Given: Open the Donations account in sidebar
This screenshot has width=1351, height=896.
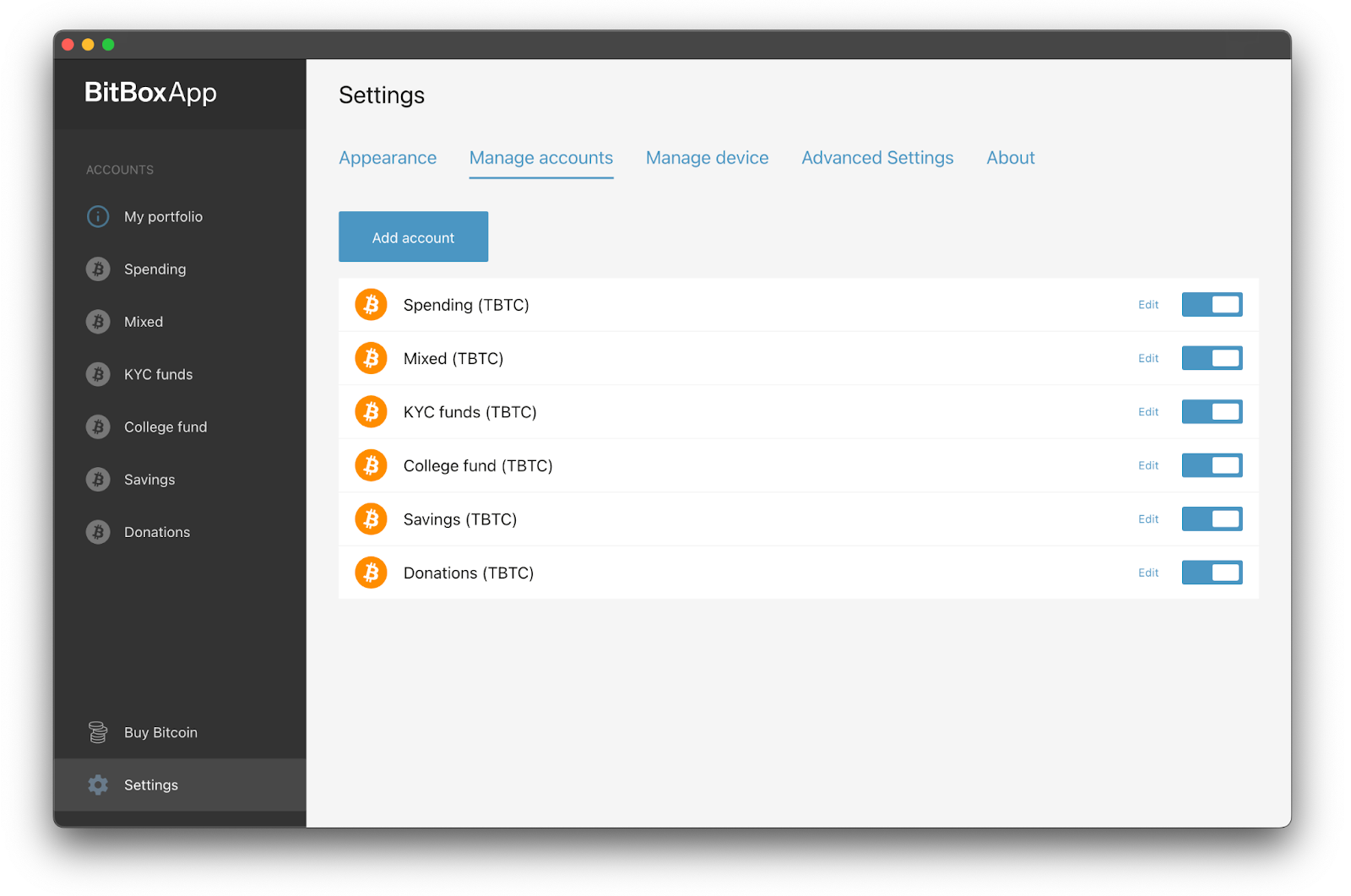Looking at the screenshot, I should [180, 532].
